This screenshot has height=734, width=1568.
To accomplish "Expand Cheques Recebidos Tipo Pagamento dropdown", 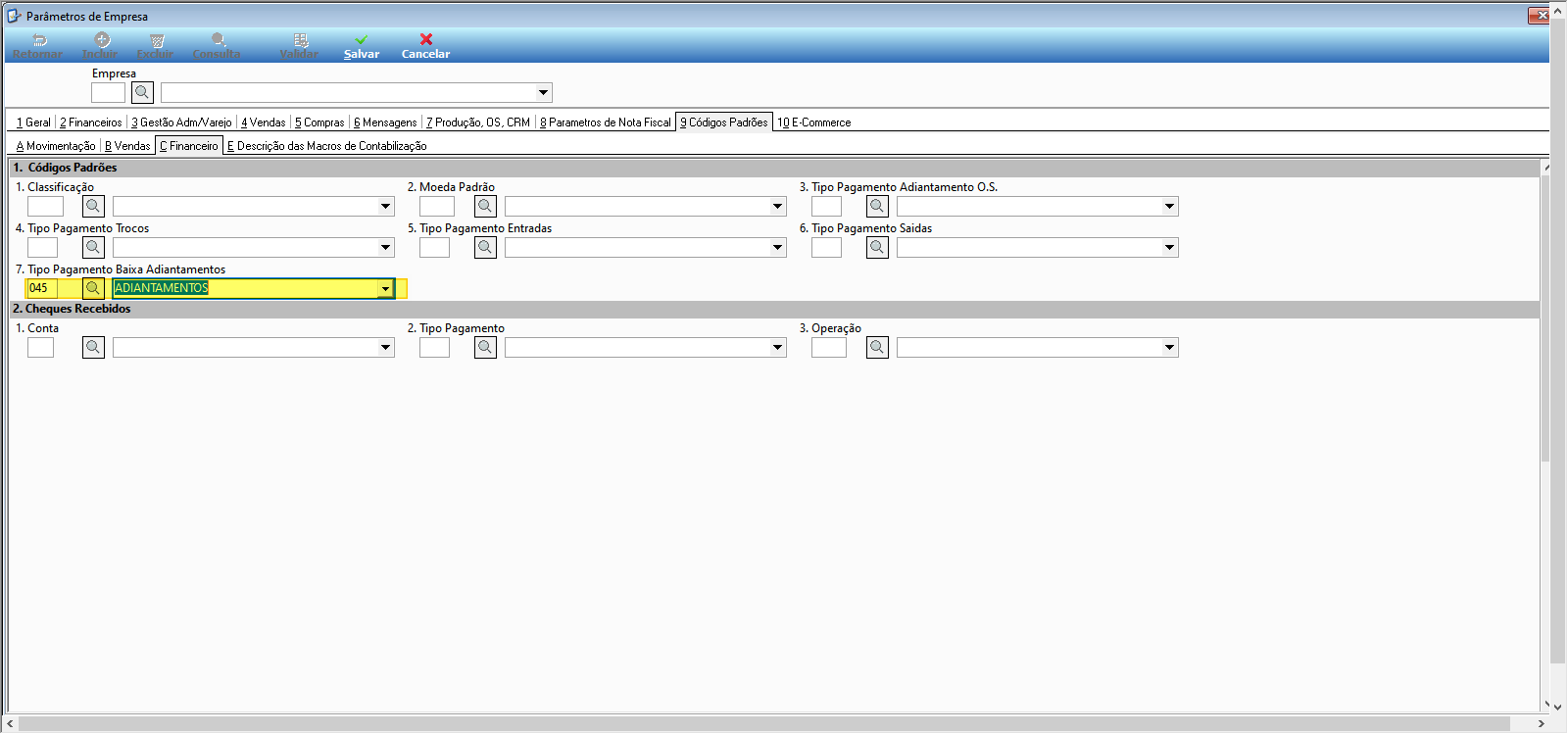I will 777,347.
